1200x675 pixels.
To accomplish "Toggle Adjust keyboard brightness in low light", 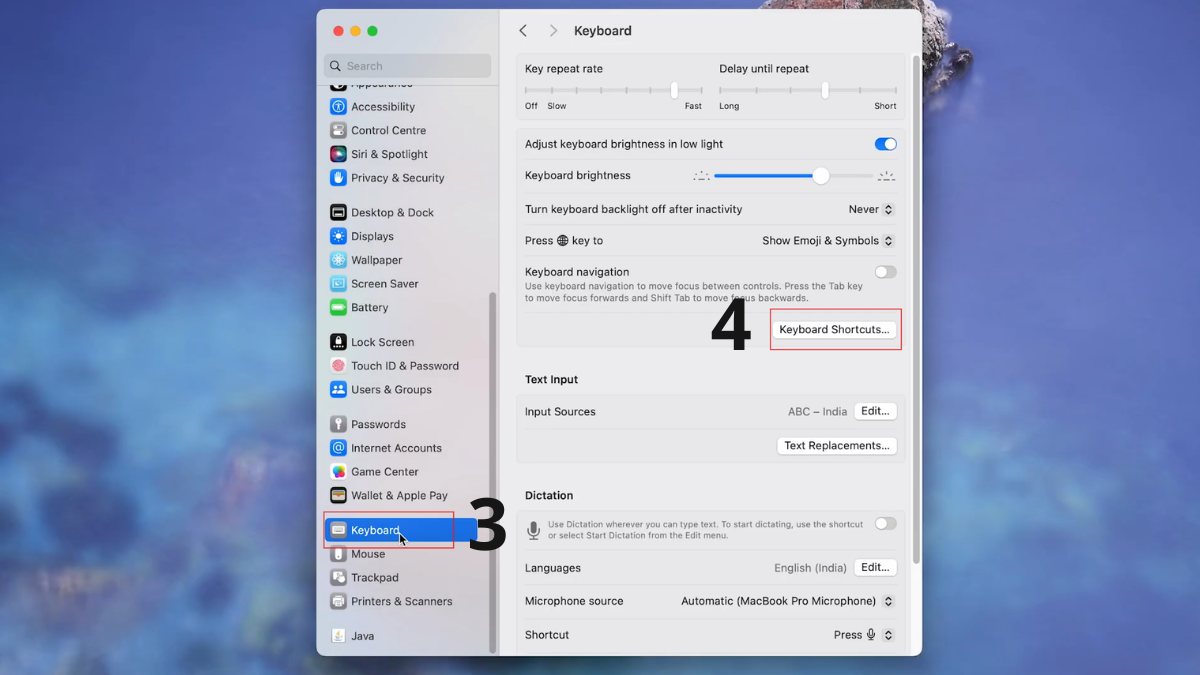I will coord(885,144).
